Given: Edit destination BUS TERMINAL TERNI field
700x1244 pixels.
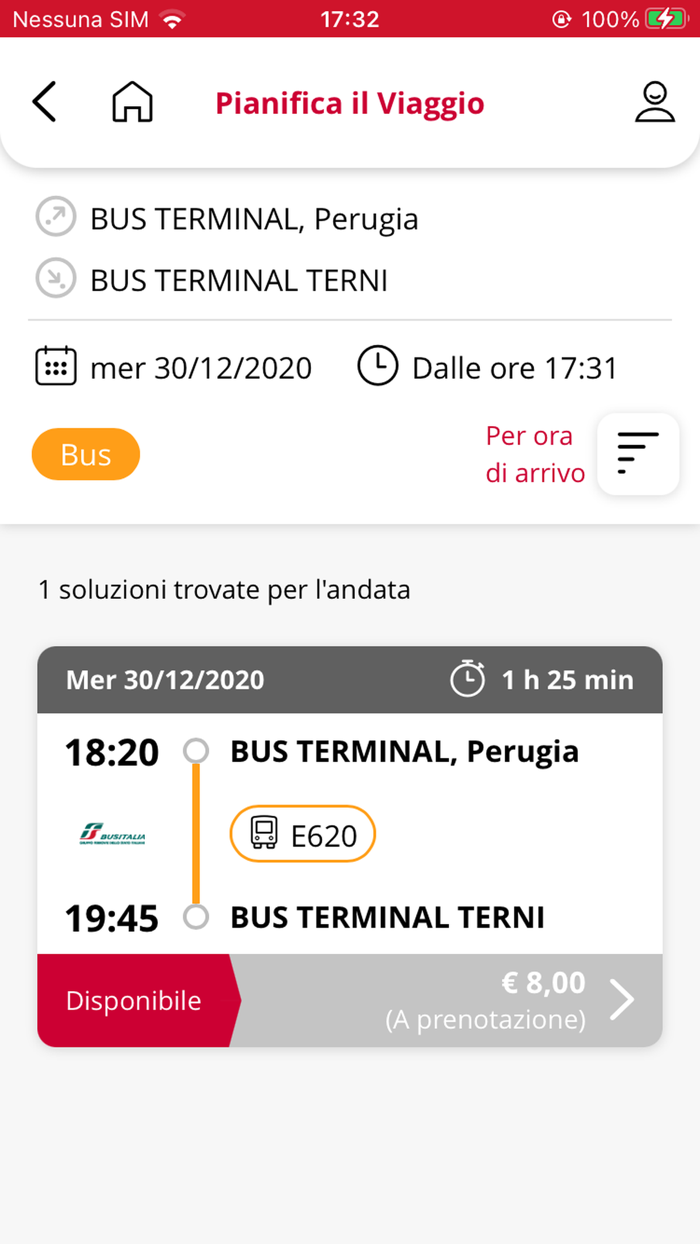Looking at the screenshot, I should point(238,281).
